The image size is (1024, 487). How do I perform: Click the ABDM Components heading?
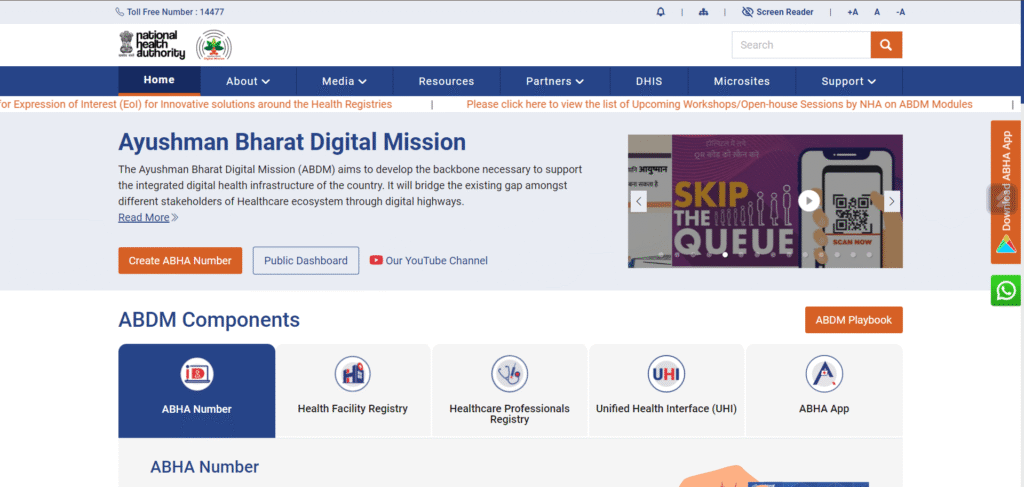pos(209,320)
